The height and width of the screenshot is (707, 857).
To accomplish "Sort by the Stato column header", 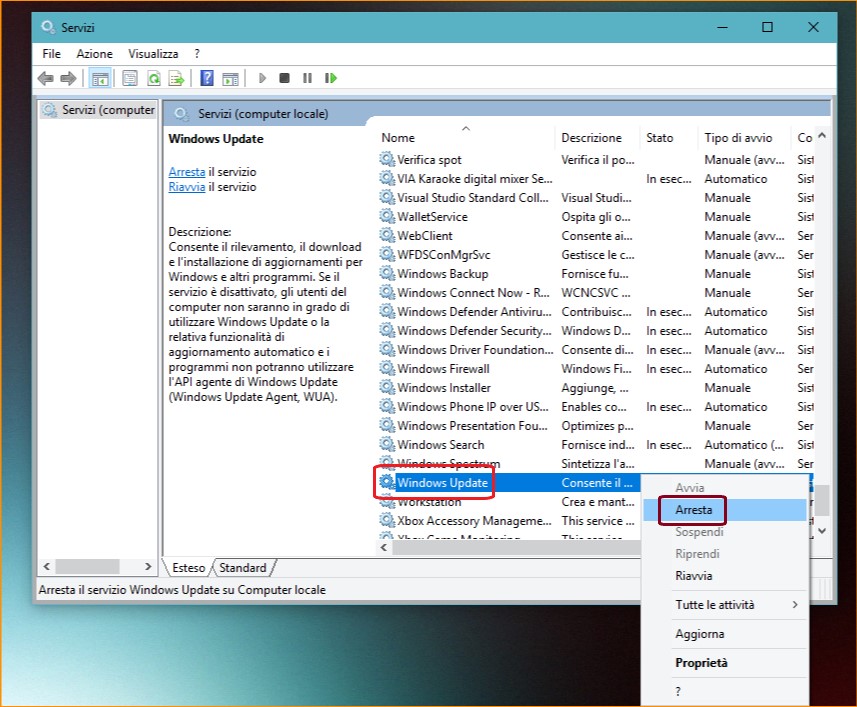I will [668, 138].
